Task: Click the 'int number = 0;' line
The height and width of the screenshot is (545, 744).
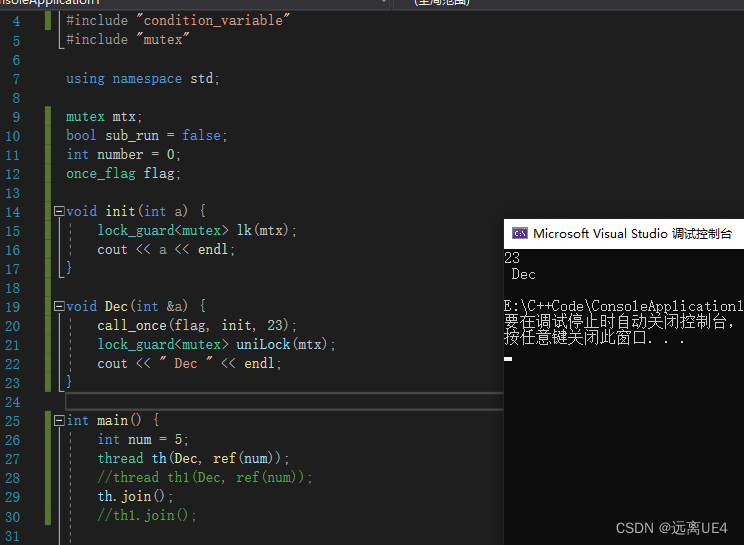Action: (123, 155)
